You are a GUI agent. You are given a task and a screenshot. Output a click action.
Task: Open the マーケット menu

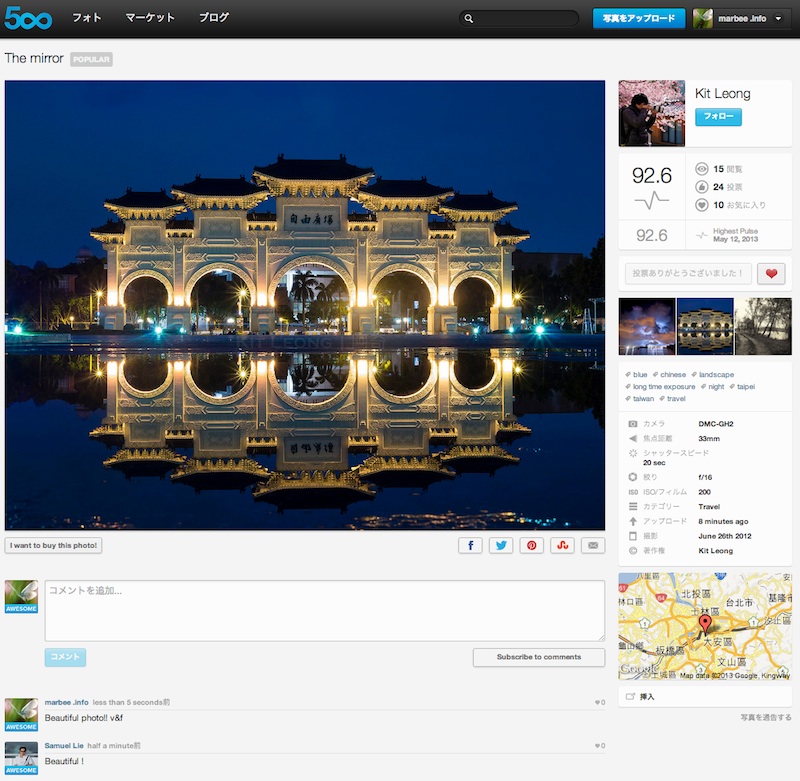150,18
